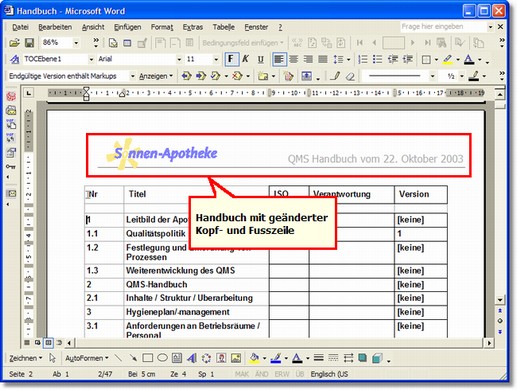
Task: Select the Draw Table pencil icon
Action: tap(335, 76)
